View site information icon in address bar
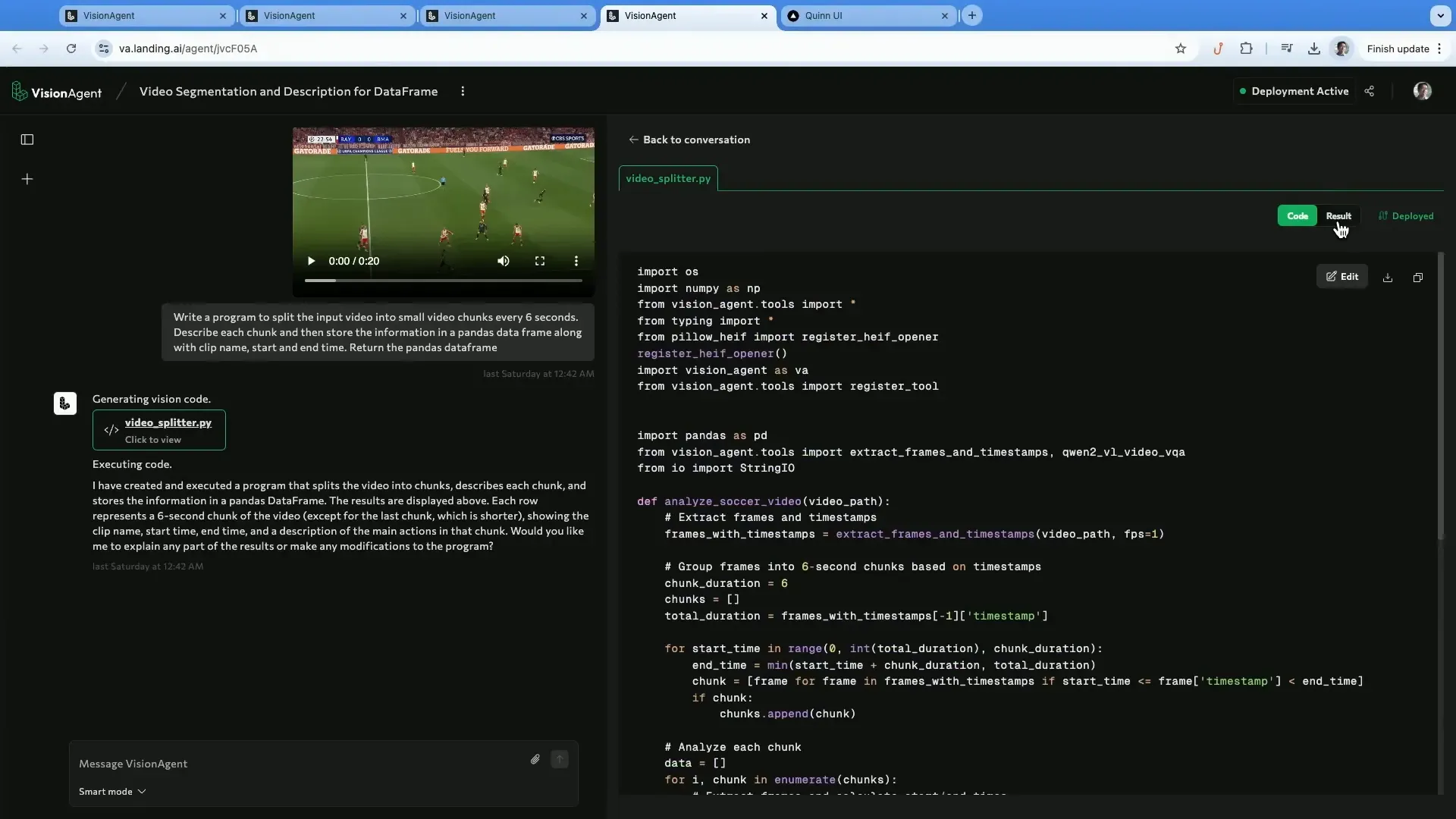The height and width of the screenshot is (819, 1456). pos(104,49)
